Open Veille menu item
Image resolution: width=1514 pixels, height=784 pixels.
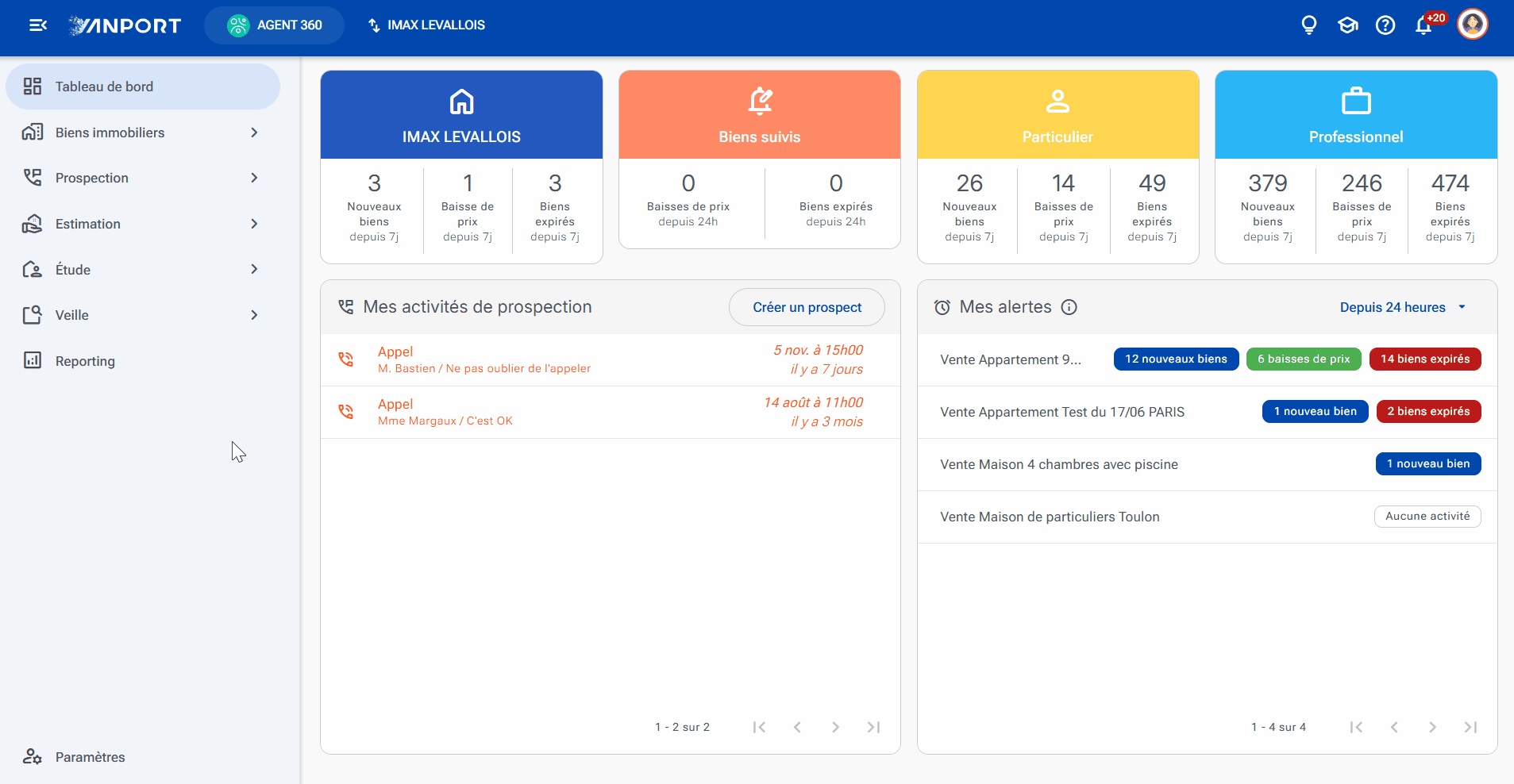pyautogui.click(x=143, y=315)
